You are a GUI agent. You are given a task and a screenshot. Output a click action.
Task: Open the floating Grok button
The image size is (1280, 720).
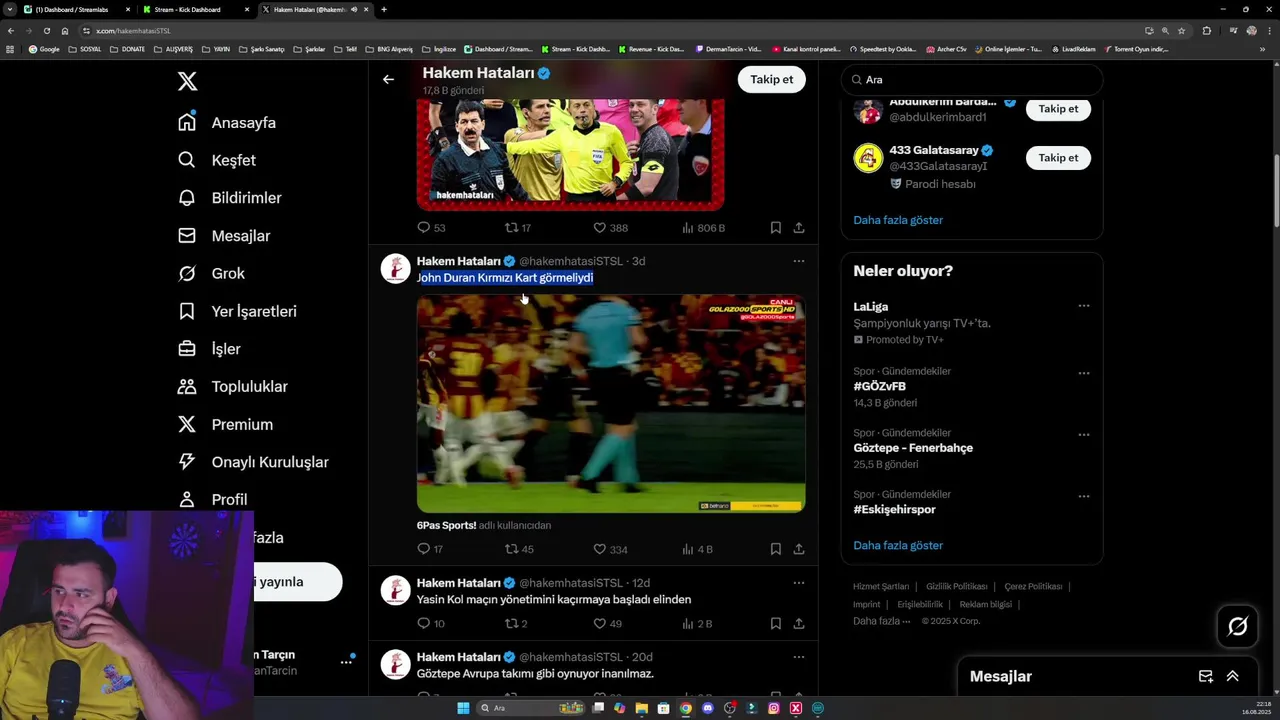tap(1238, 626)
